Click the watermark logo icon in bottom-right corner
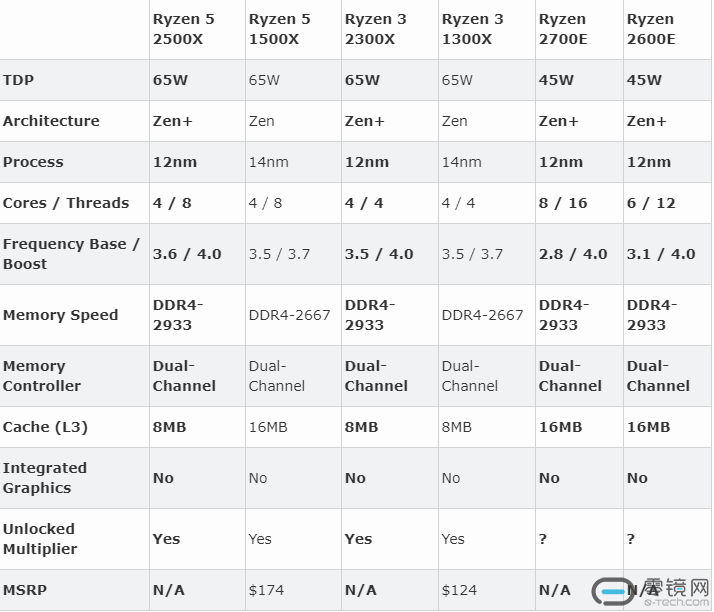The image size is (714, 612). click(x=613, y=591)
